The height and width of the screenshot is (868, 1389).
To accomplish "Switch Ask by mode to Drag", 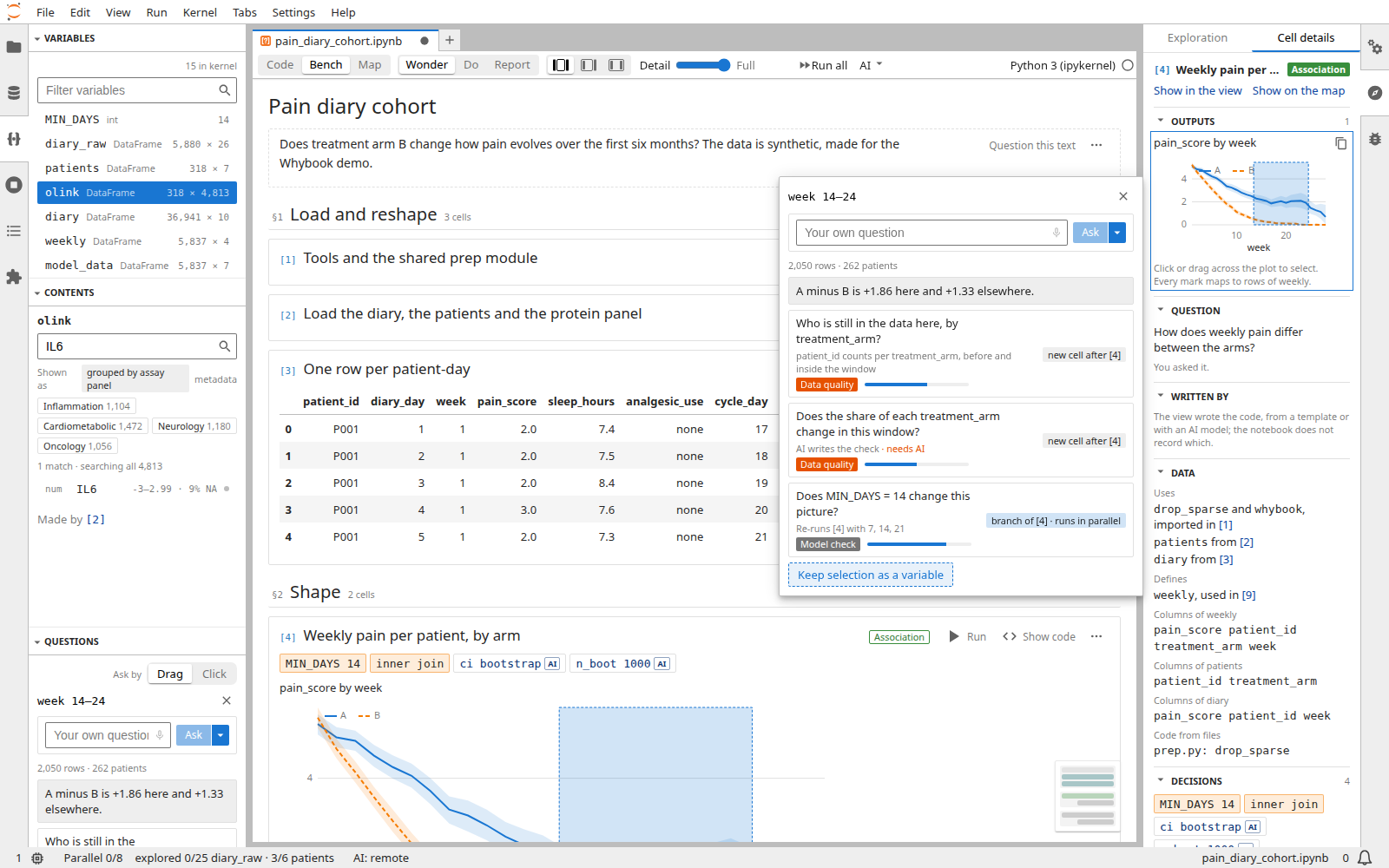I will [170, 674].
